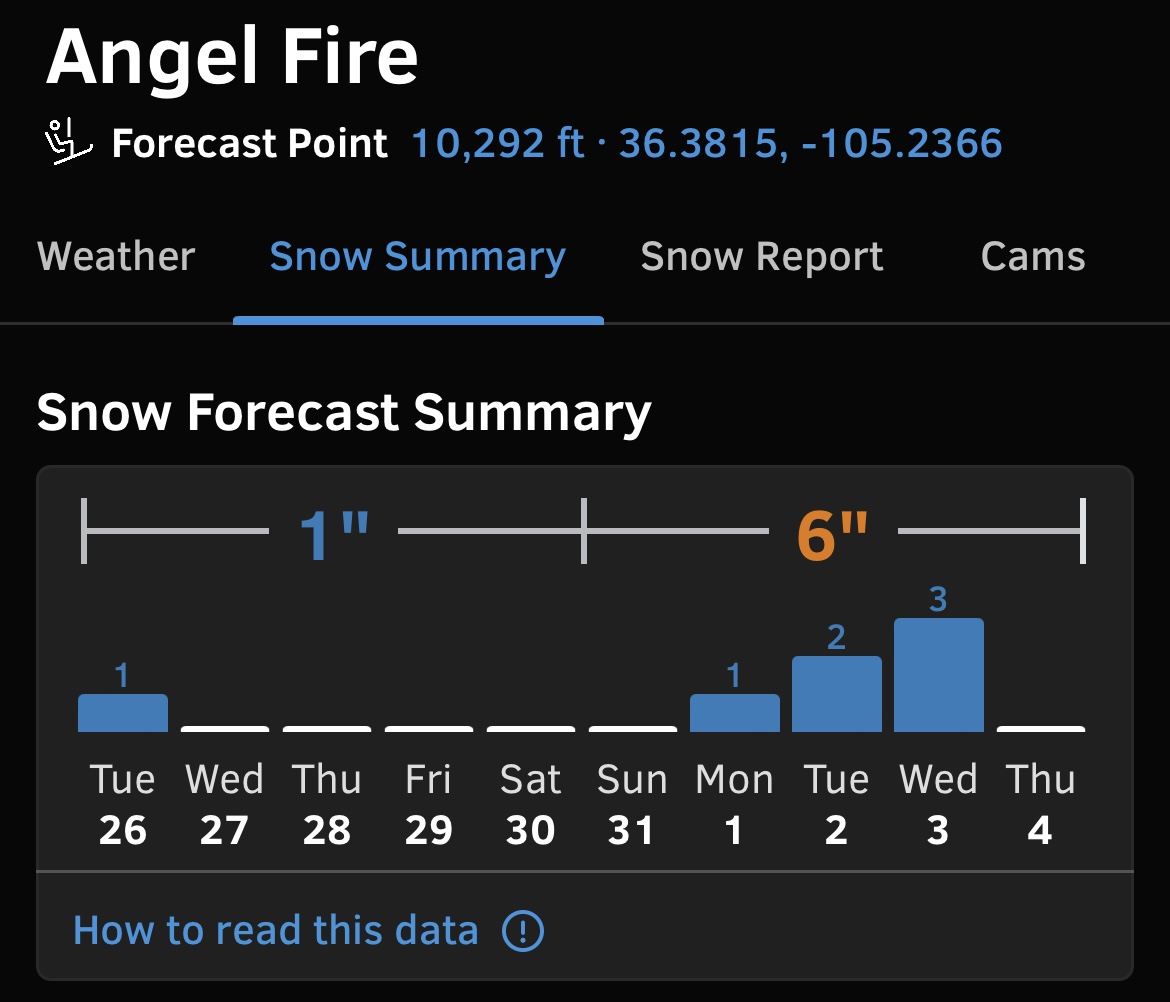Image resolution: width=1170 pixels, height=1002 pixels.
Task: Choose the Thu 4 day column
Action: [x=1040, y=804]
